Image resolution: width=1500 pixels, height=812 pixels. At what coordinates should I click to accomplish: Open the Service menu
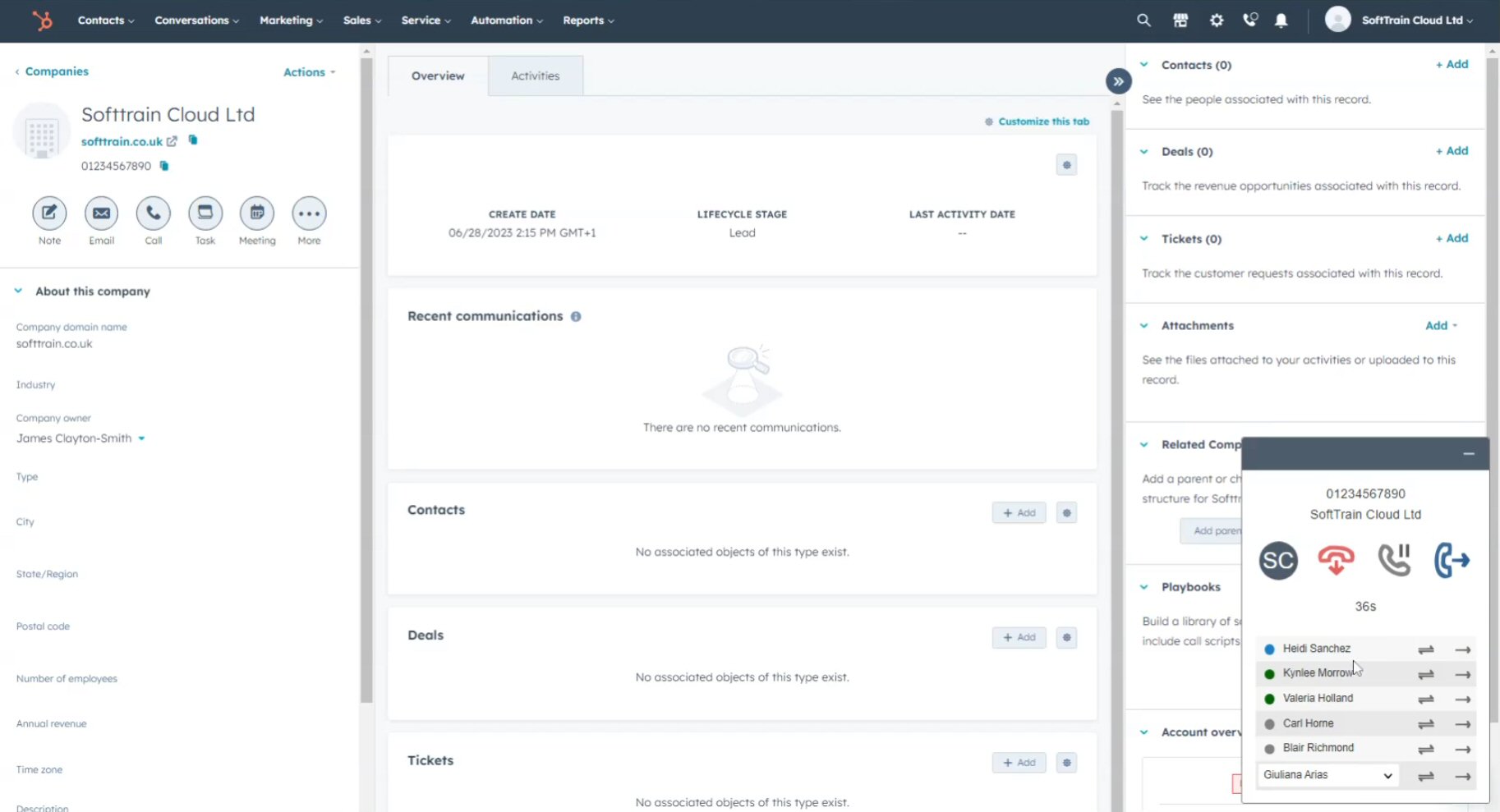tap(426, 20)
